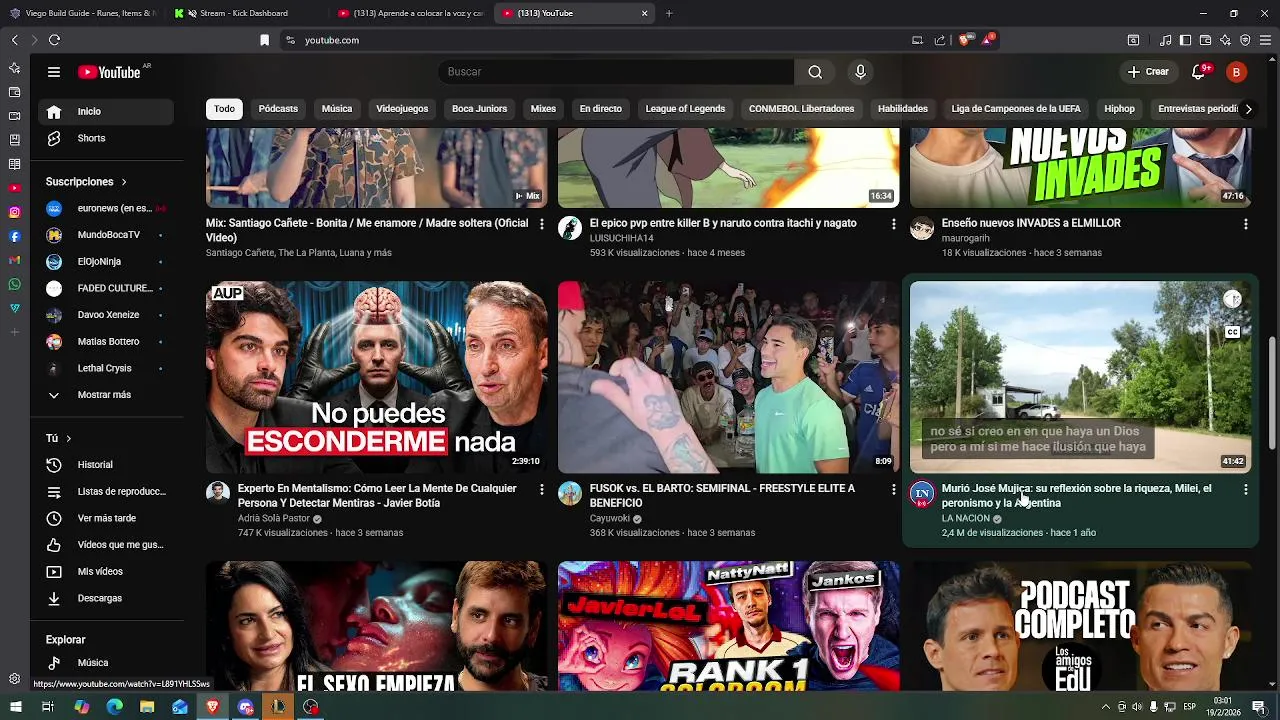Viewport: 1280px width, 720px height.
Task: Open options menu for Javier Botía video
Action: click(542, 489)
